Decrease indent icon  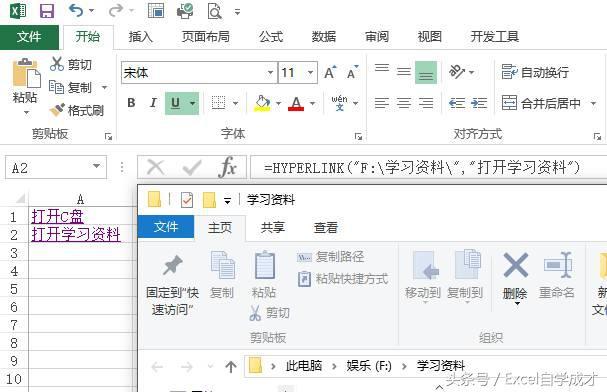pyautogui.click(x=457, y=103)
